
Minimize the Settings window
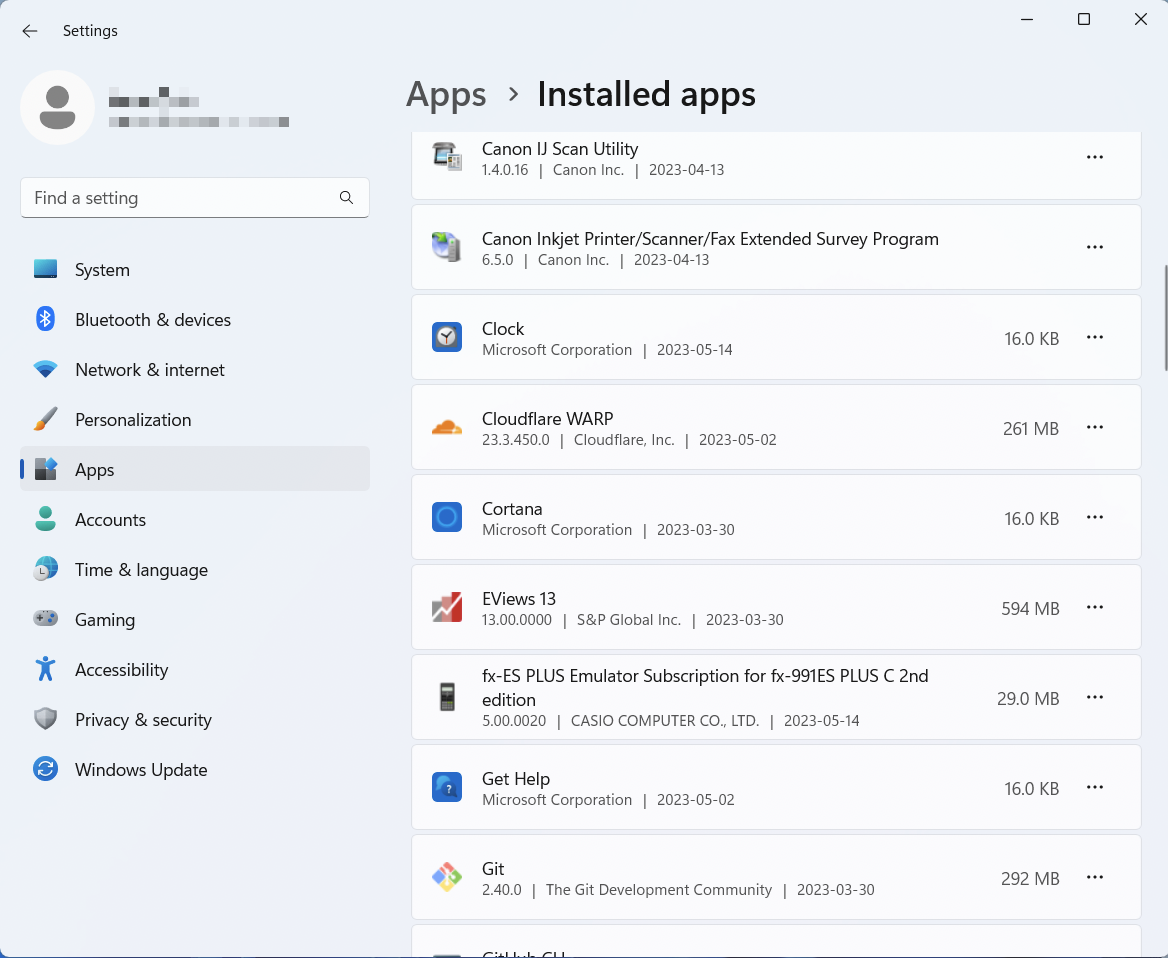click(x=1027, y=19)
